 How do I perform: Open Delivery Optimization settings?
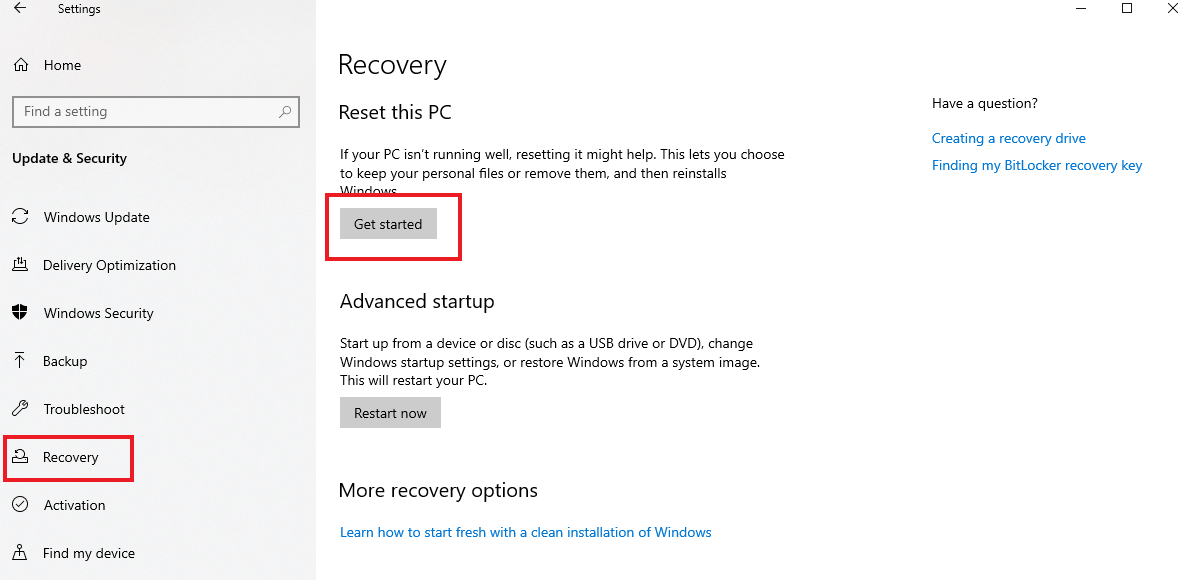pos(22,265)
